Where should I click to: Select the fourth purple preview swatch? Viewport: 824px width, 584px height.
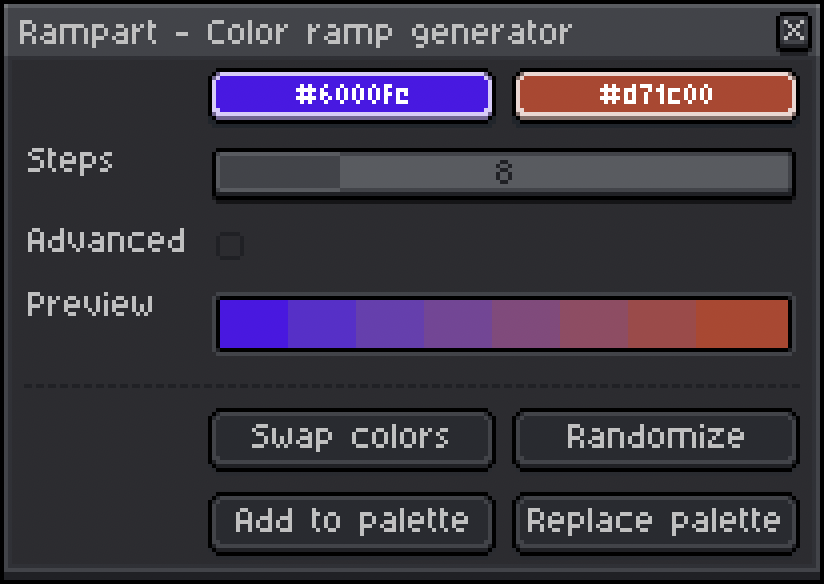coord(458,324)
